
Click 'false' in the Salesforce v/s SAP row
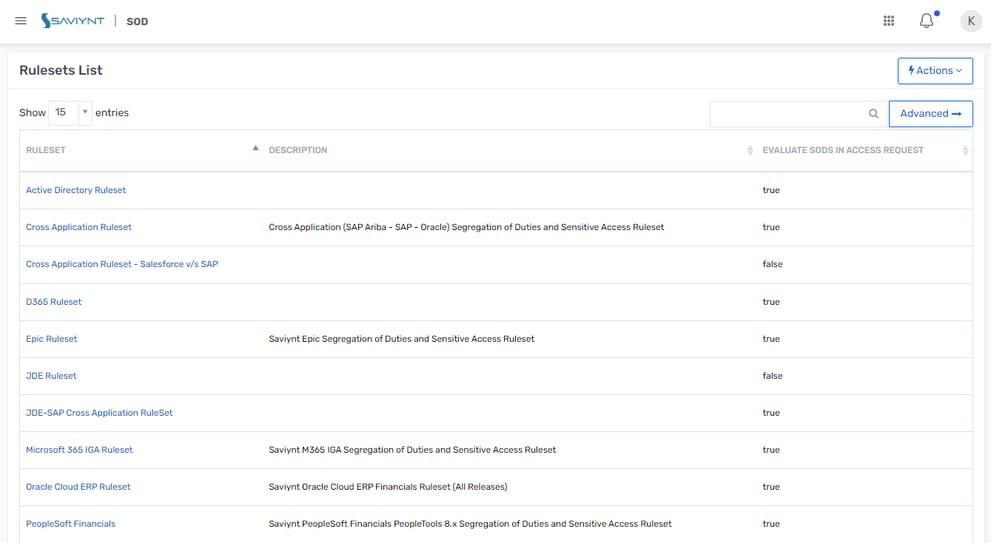click(772, 264)
